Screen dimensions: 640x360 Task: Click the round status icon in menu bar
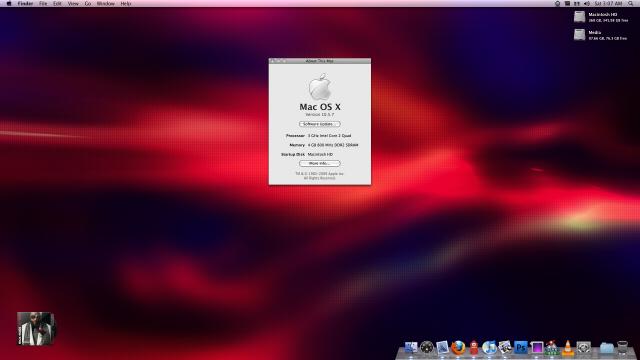click(557, 3)
